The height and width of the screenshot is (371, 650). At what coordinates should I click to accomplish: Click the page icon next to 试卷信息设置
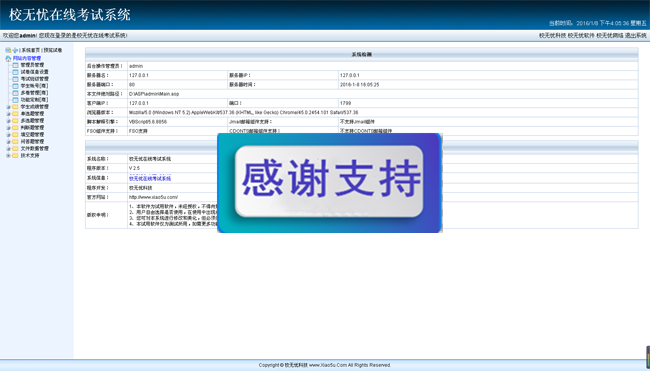point(15,72)
